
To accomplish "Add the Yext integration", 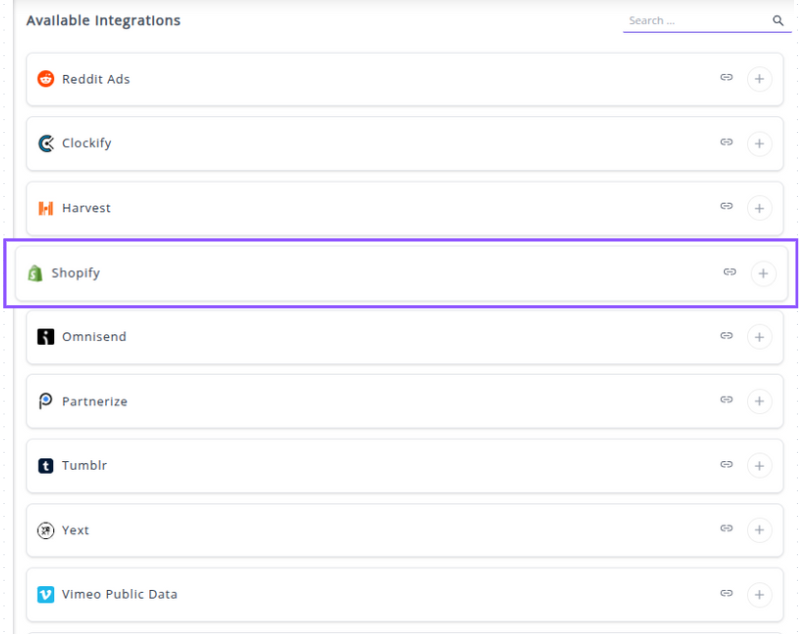I will point(759,530).
